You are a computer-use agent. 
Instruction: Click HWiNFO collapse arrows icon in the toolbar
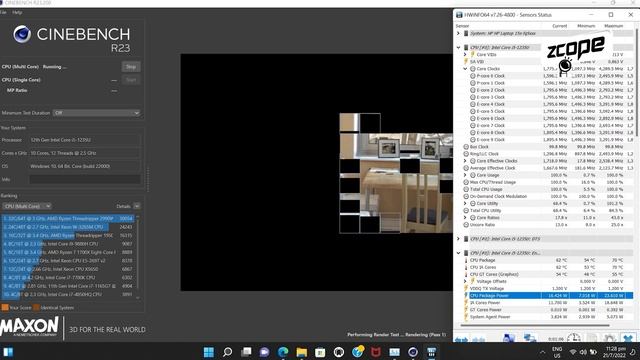[x=479, y=339]
